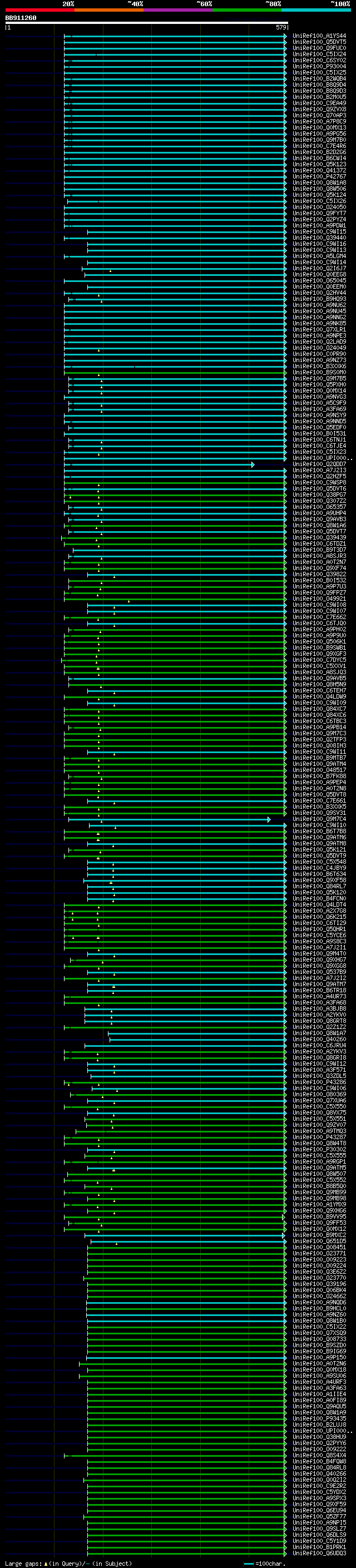This screenshot has height=1568, width=356.
Task: Open the UniRef100_C6JRU4 entry
Action: [x=319, y=1046]
